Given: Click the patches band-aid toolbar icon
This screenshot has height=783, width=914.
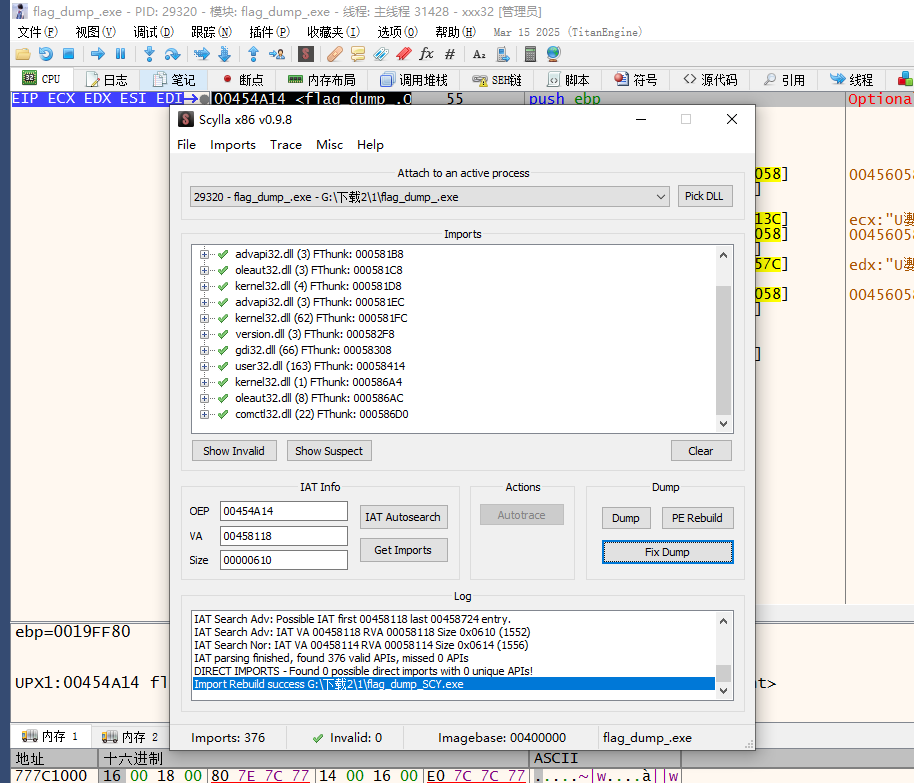Looking at the screenshot, I should pos(334,54).
